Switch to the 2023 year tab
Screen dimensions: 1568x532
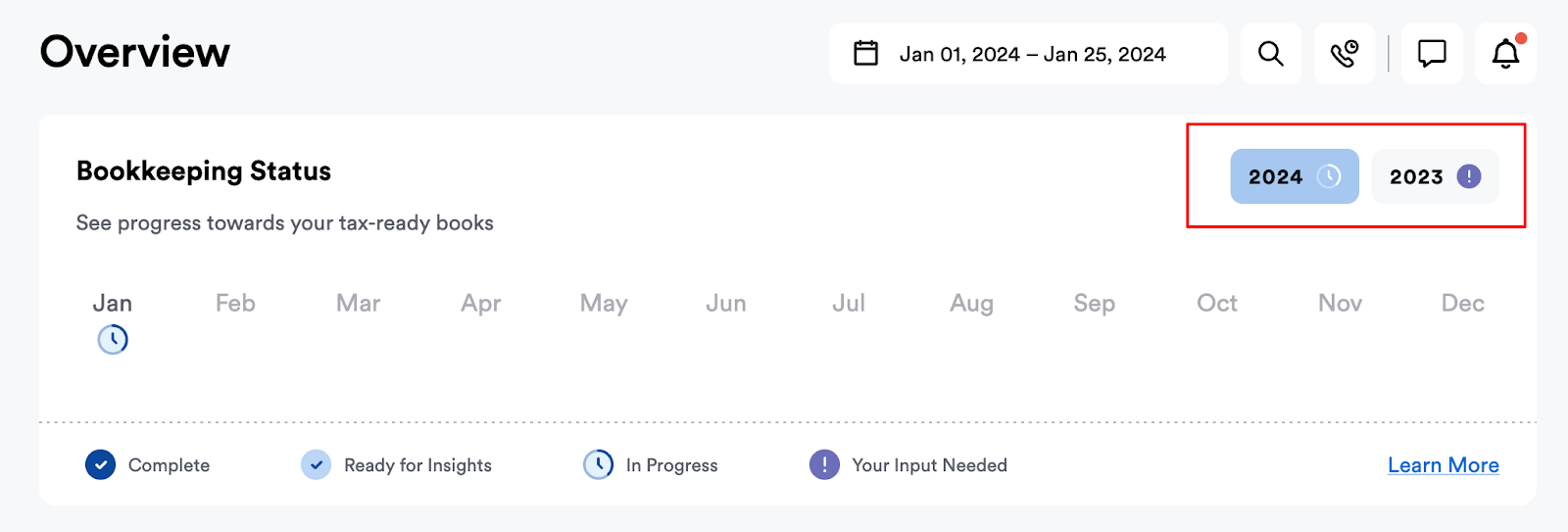click(1435, 176)
